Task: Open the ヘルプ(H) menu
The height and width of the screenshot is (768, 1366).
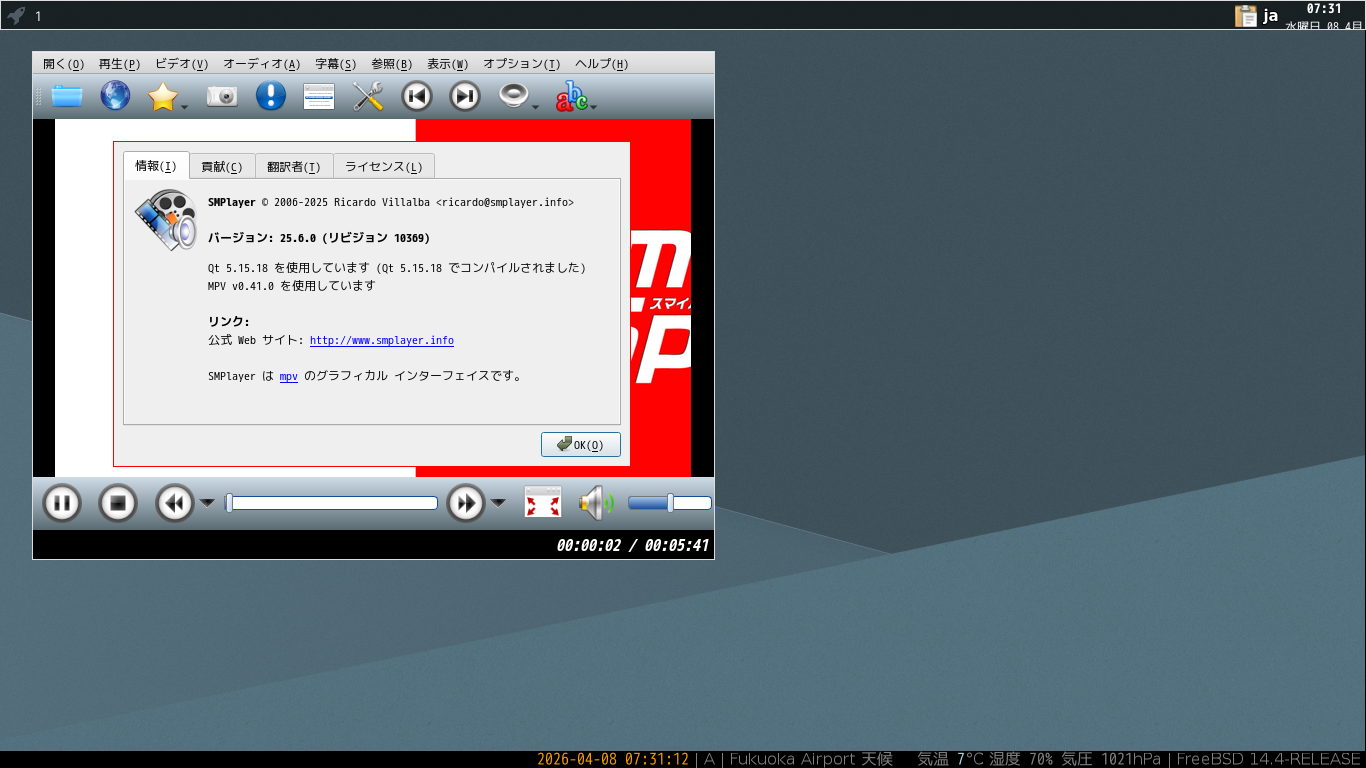Action: 602,64
